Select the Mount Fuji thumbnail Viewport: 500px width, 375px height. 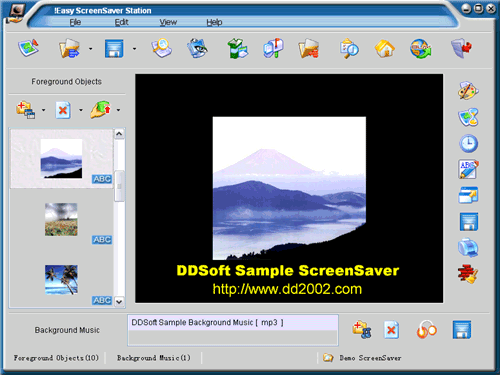tap(61, 159)
